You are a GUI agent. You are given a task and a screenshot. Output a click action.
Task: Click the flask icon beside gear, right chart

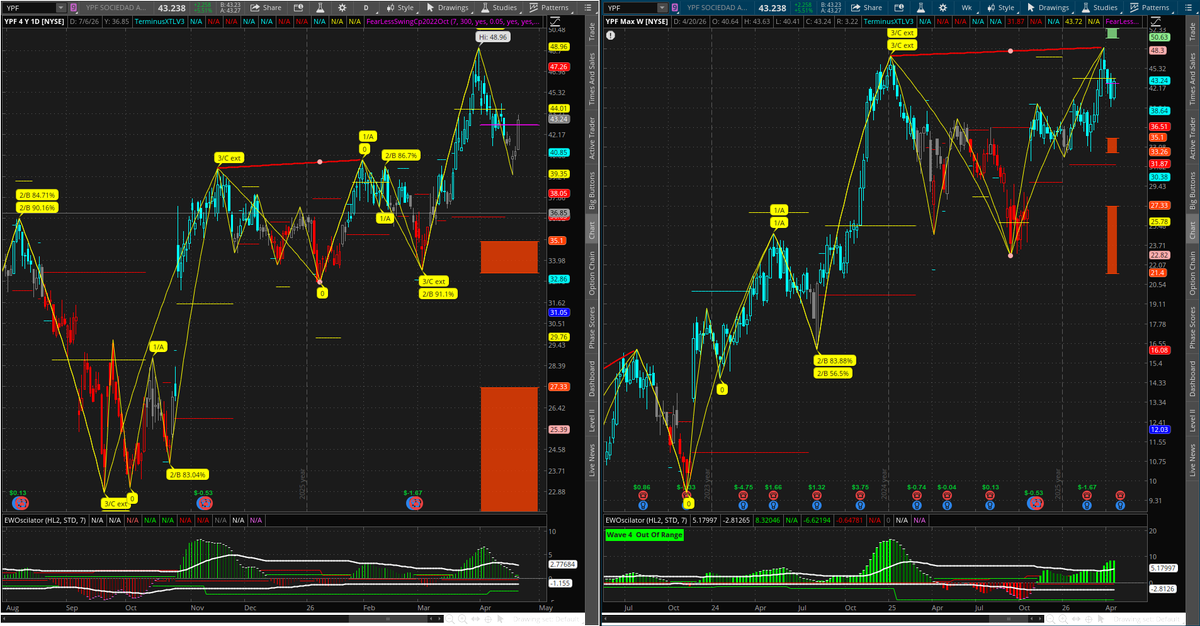point(921,8)
